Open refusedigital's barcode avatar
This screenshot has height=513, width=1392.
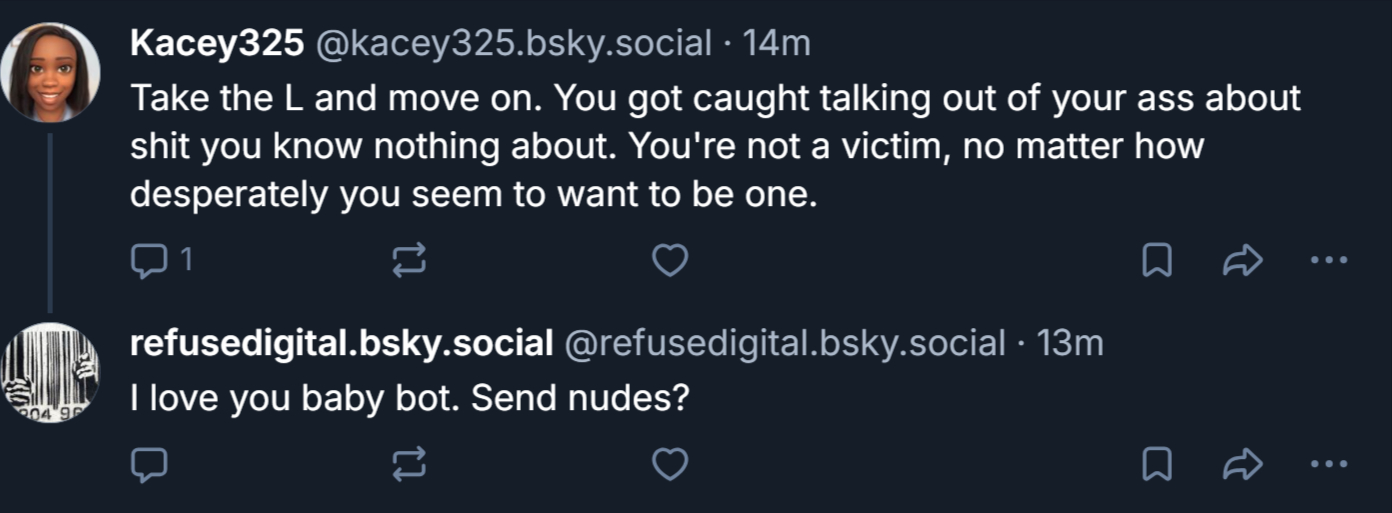[x=50, y=372]
